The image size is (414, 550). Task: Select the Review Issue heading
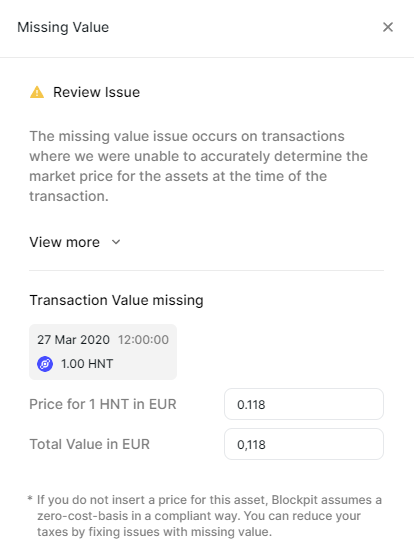[96, 92]
